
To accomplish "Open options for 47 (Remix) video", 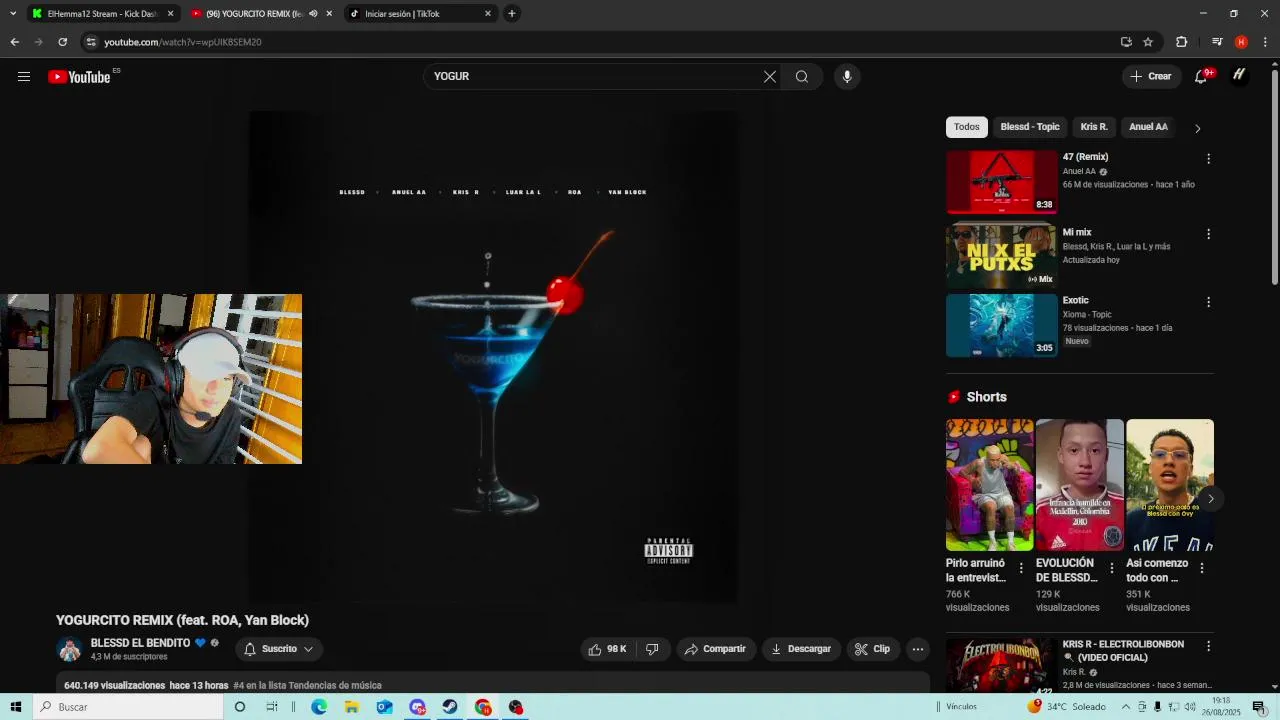I will [x=1208, y=159].
